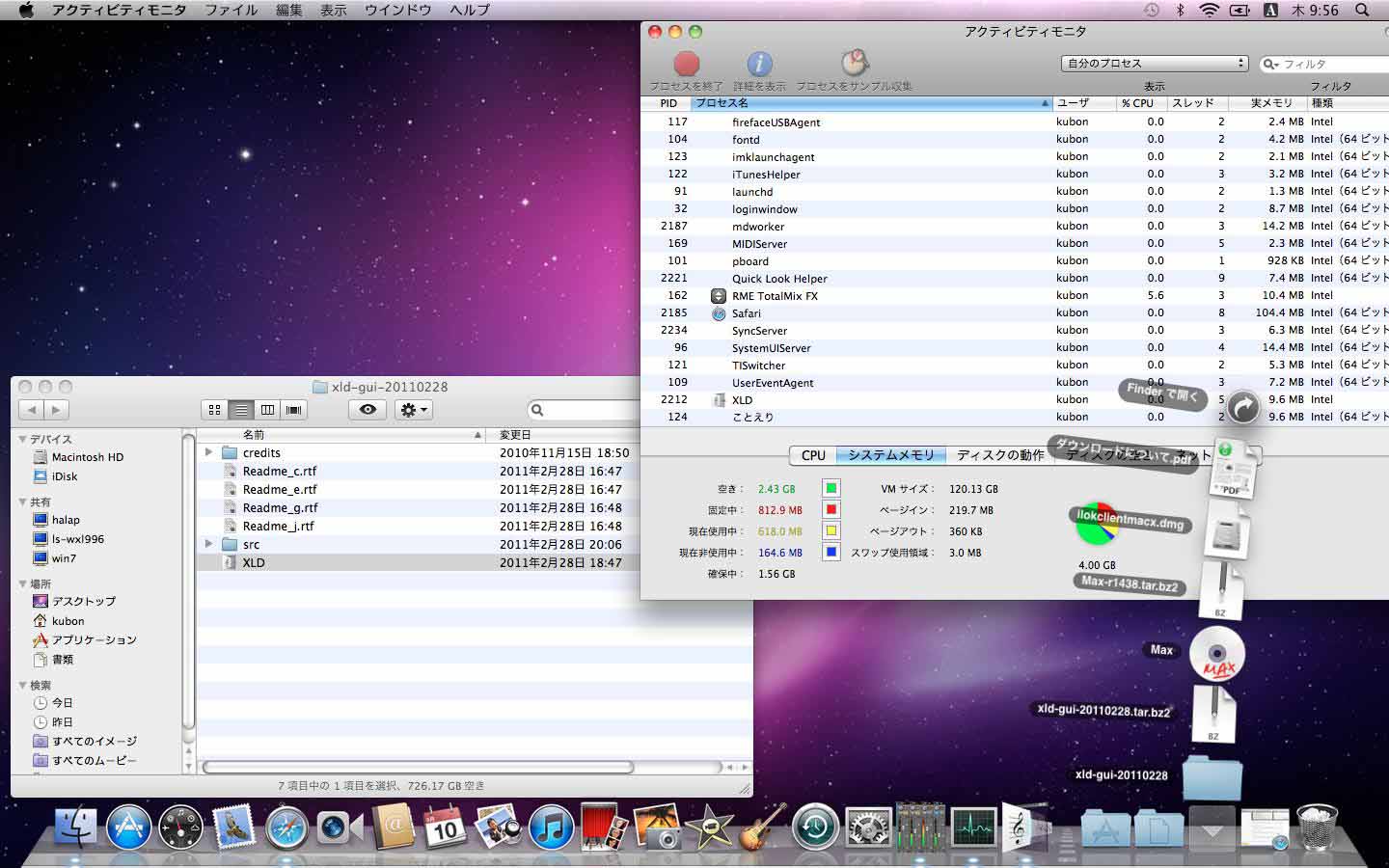
Task: Click the Activity Monitor フィルタ search field
Action: [1326, 64]
